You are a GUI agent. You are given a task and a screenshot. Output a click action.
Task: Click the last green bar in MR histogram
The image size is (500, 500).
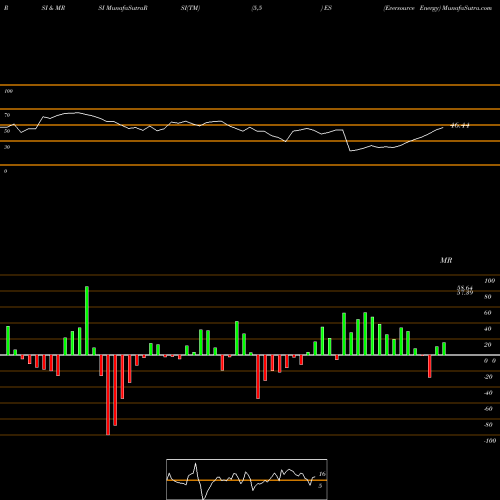[444, 349]
